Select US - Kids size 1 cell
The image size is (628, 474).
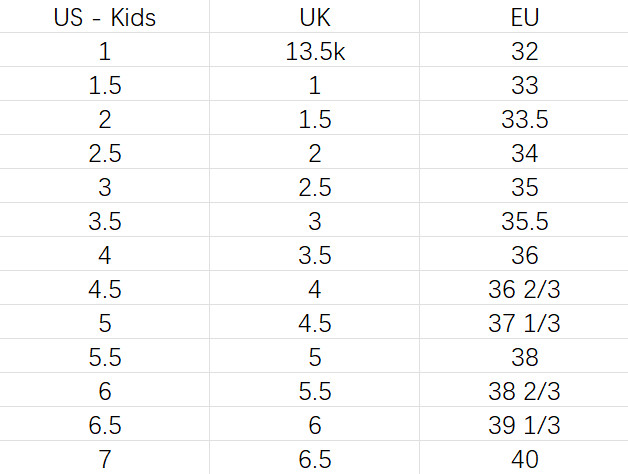pyautogui.click(x=105, y=51)
